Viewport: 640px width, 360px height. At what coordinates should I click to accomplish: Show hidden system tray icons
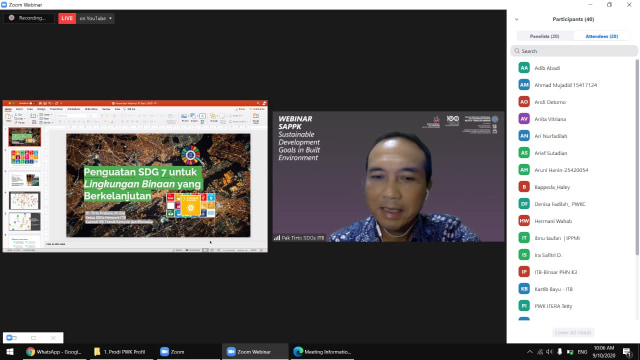[x=529, y=352]
